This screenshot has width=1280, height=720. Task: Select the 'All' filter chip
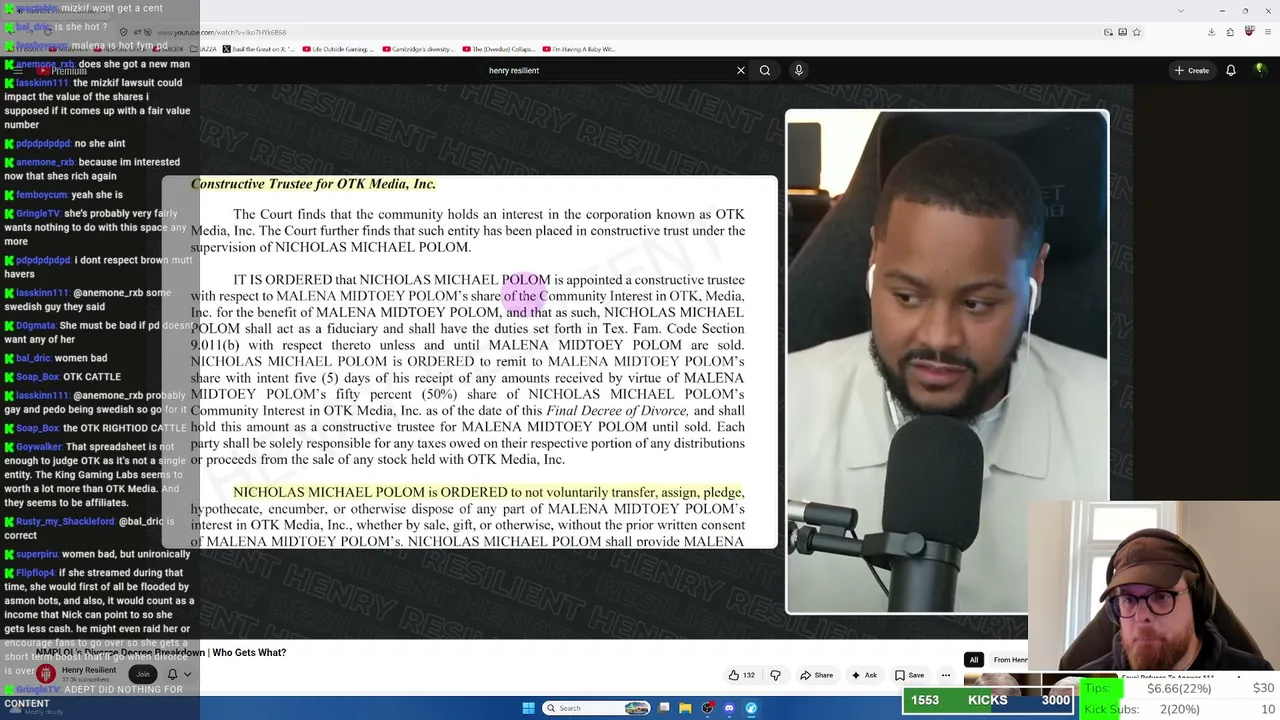(973, 660)
